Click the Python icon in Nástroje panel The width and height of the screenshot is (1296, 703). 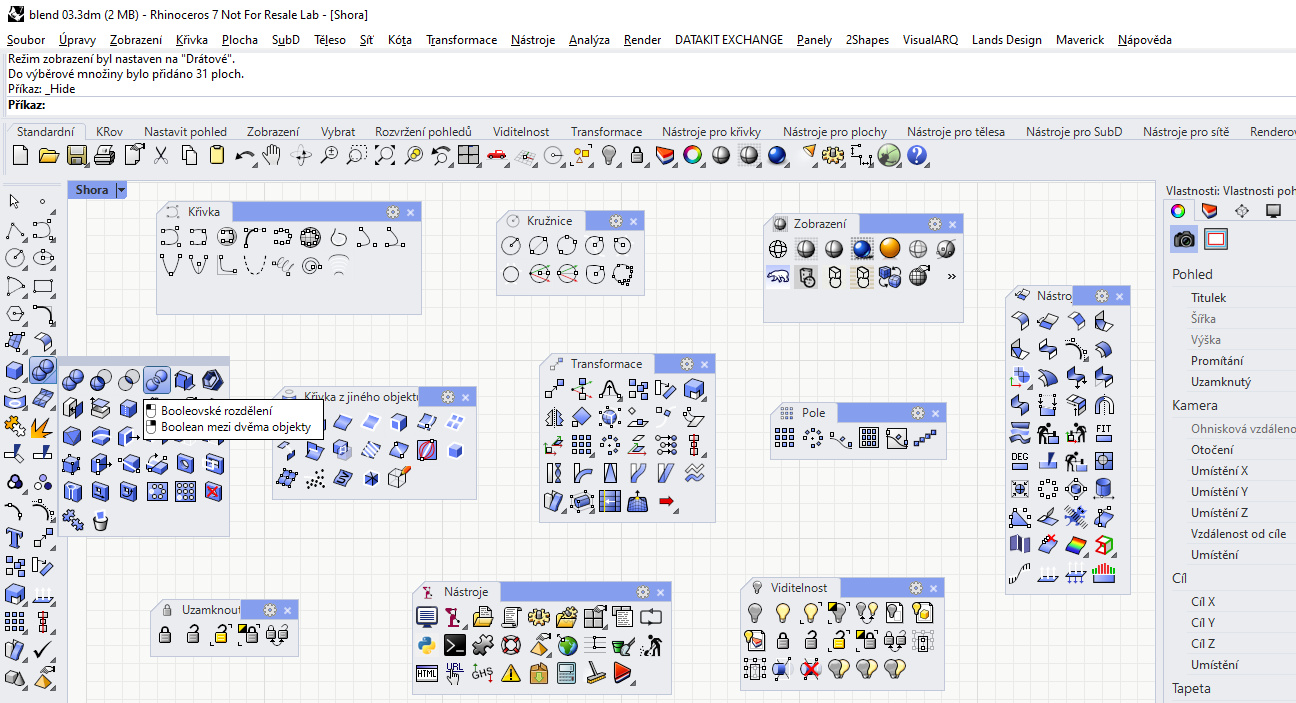coord(427,645)
